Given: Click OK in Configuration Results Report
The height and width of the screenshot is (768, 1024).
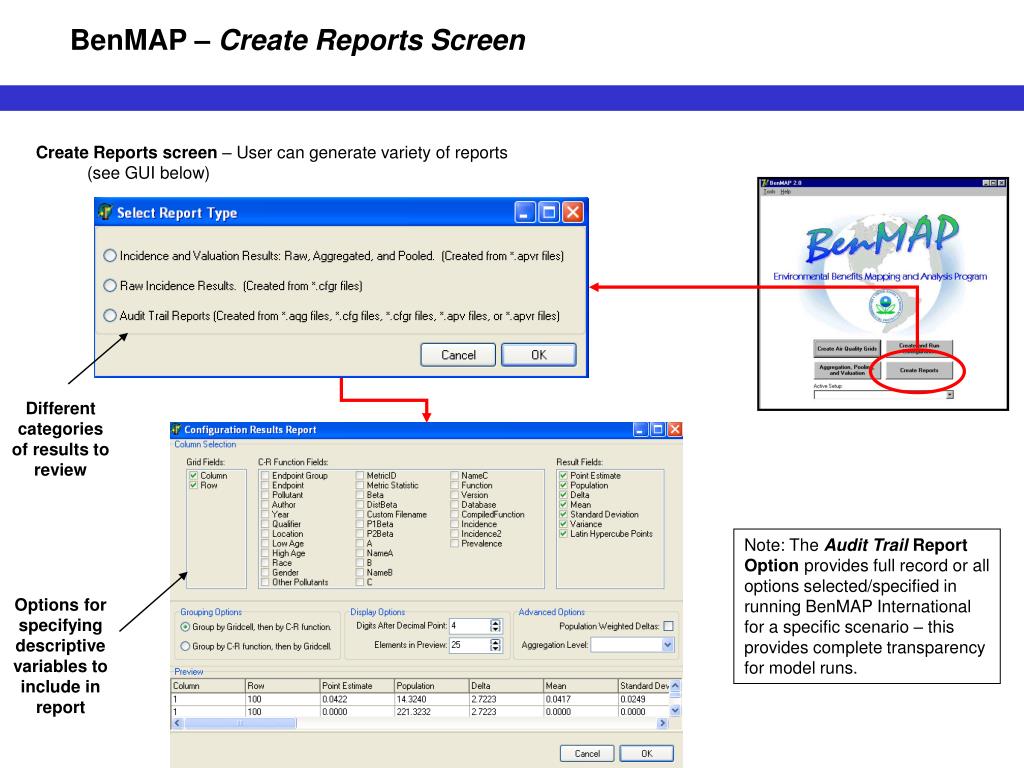Looking at the screenshot, I should (x=647, y=754).
